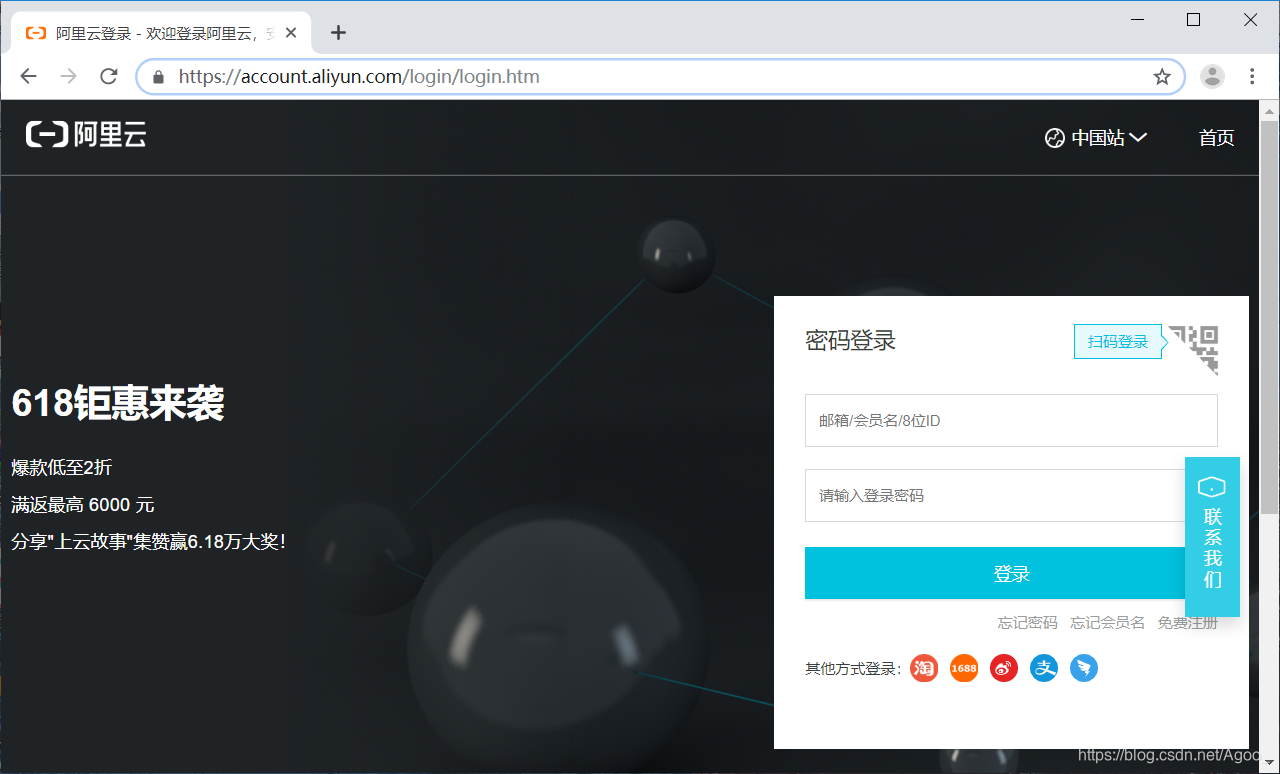Click the HTTPS lock icon in address bar
This screenshot has width=1280, height=774.
(x=157, y=76)
